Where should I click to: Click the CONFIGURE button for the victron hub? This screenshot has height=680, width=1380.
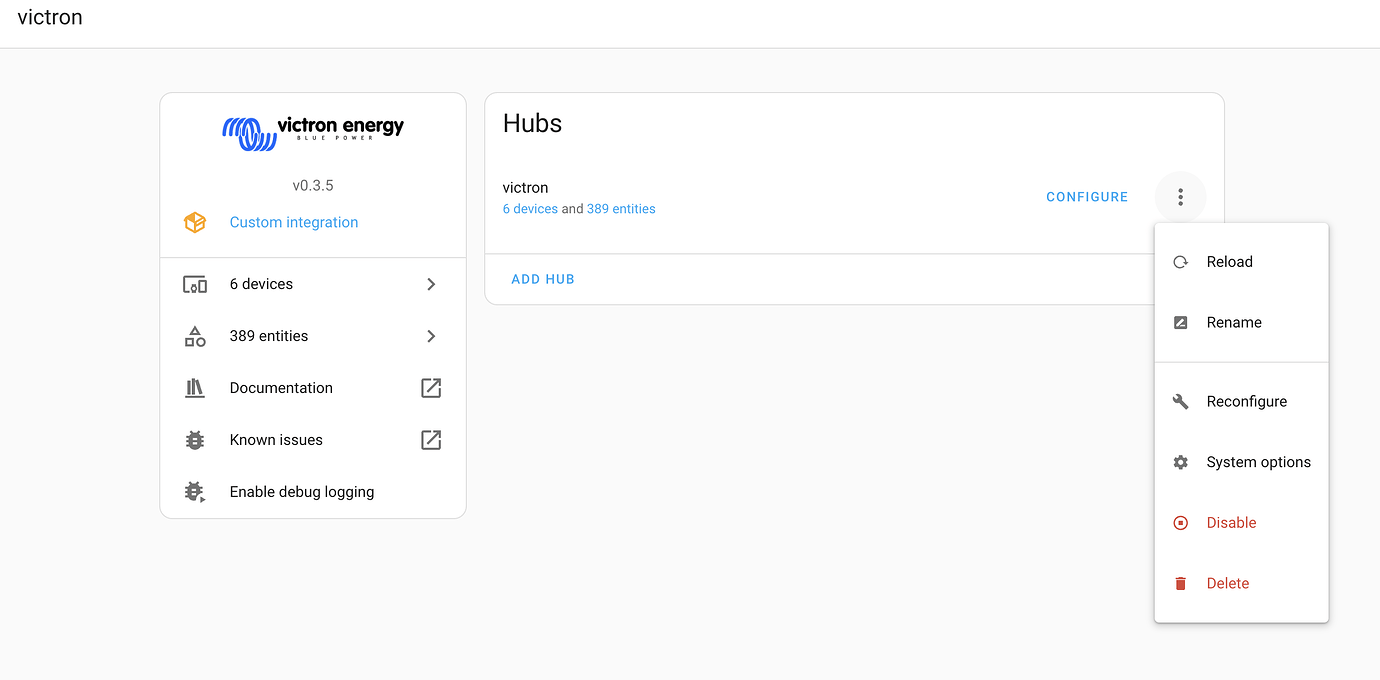[1086, 196]
